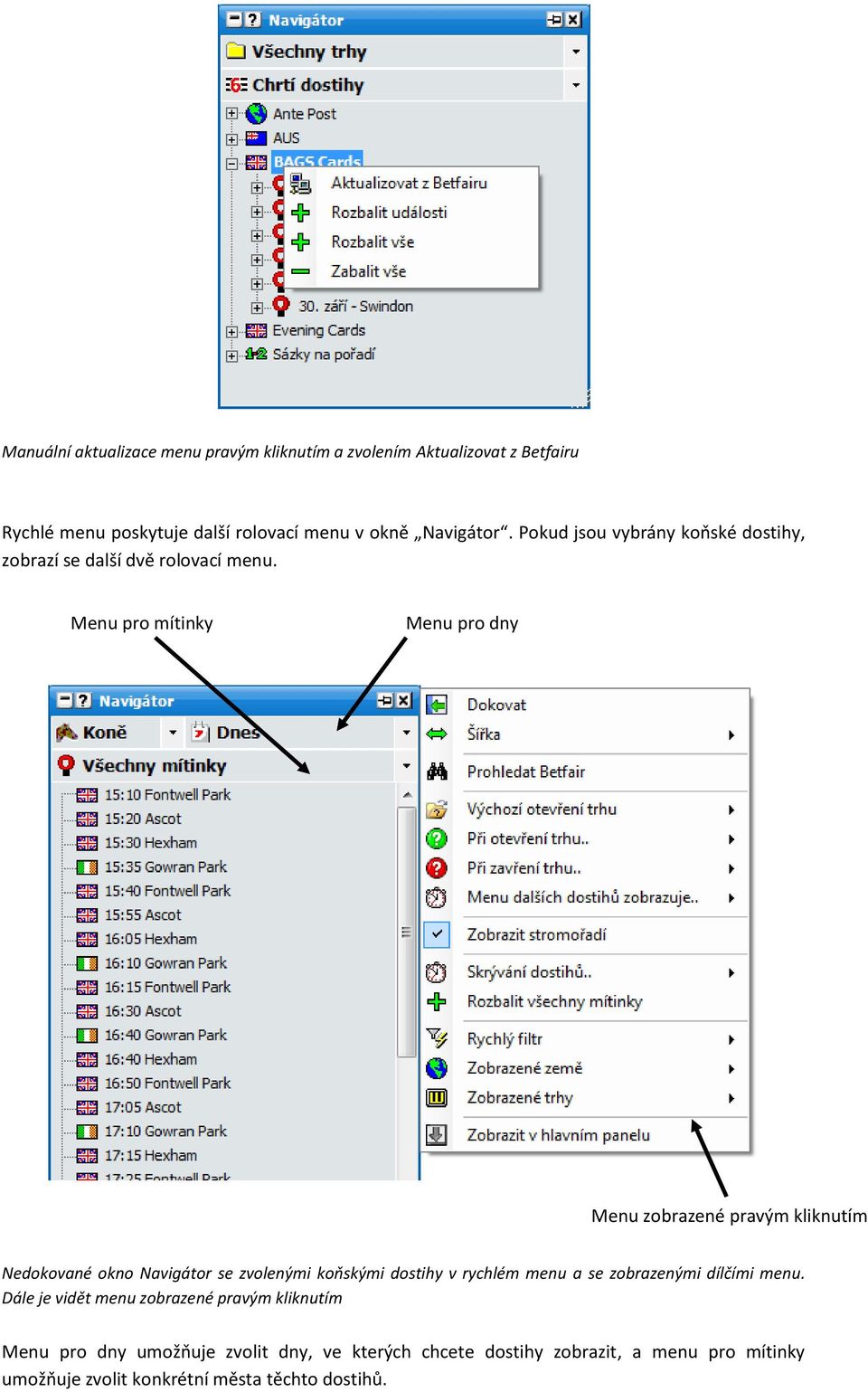Click the Aktualizovat z Betfairu computer icon
Image resolution: width=868 pixels, height=1392 pixels.
[x=300, y=184]
